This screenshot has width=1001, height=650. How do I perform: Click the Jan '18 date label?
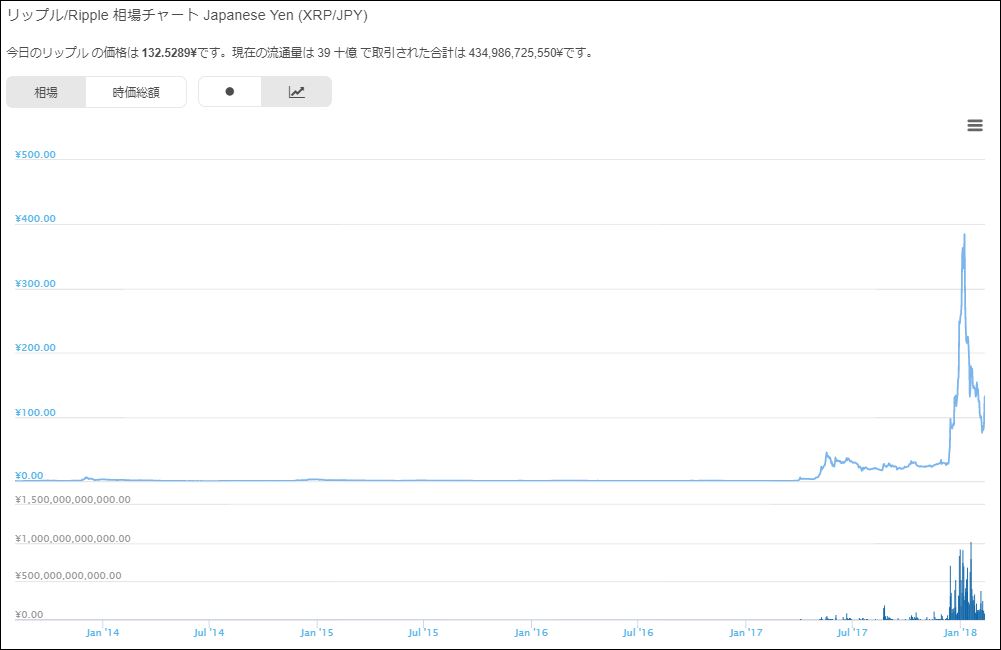960,632
